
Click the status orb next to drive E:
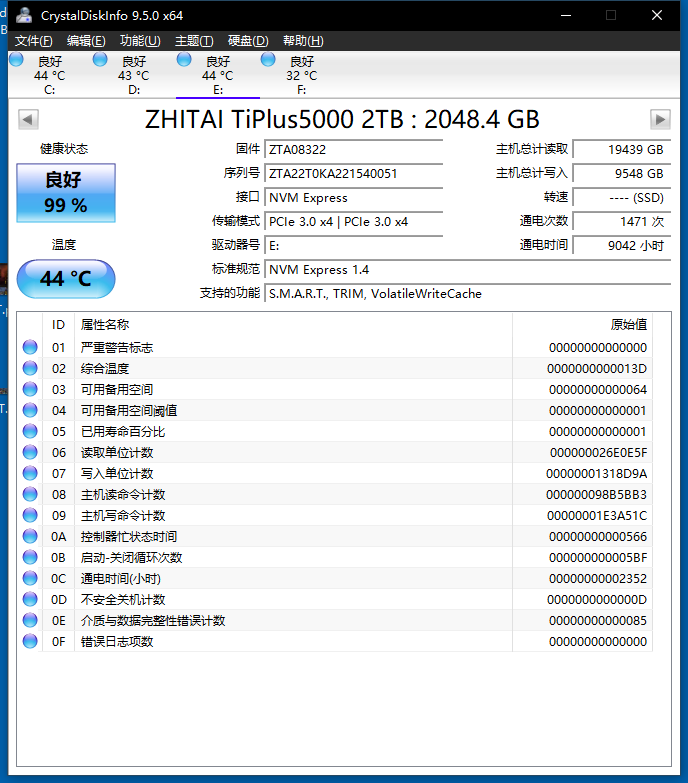pos(184,59)
